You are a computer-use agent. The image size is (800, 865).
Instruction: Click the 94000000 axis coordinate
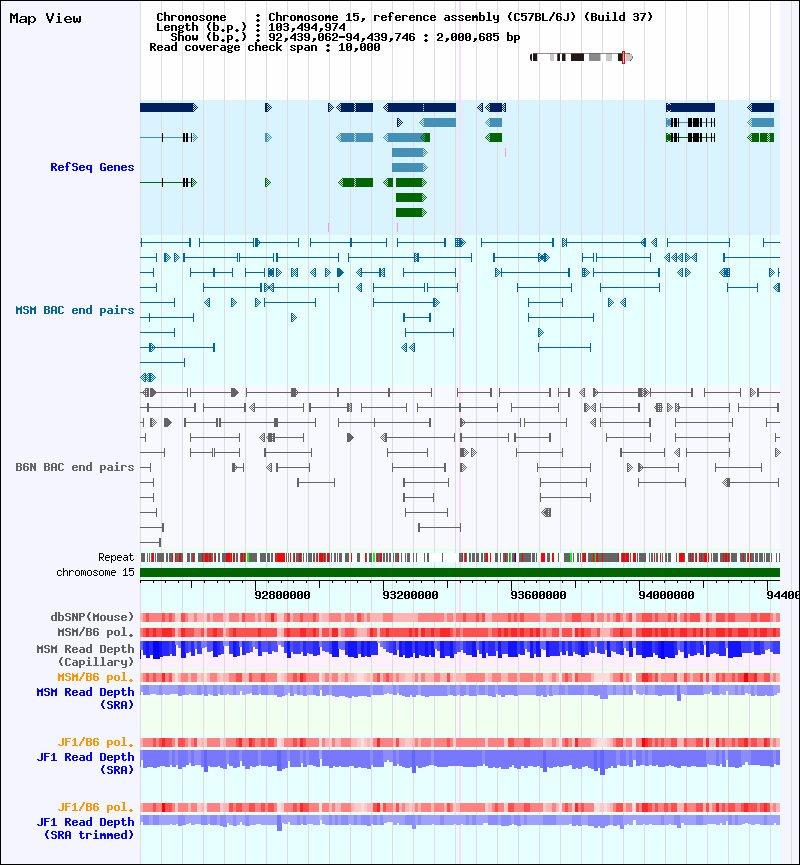pyautogui.click(x=666, y=595)
